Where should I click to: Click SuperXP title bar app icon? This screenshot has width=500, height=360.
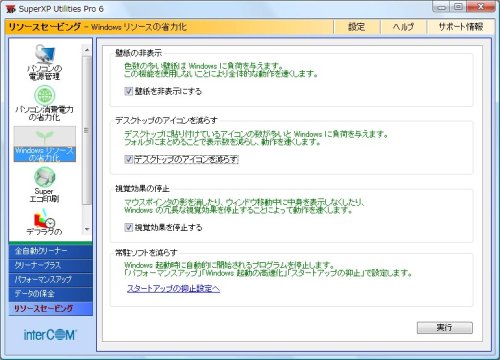11,9
